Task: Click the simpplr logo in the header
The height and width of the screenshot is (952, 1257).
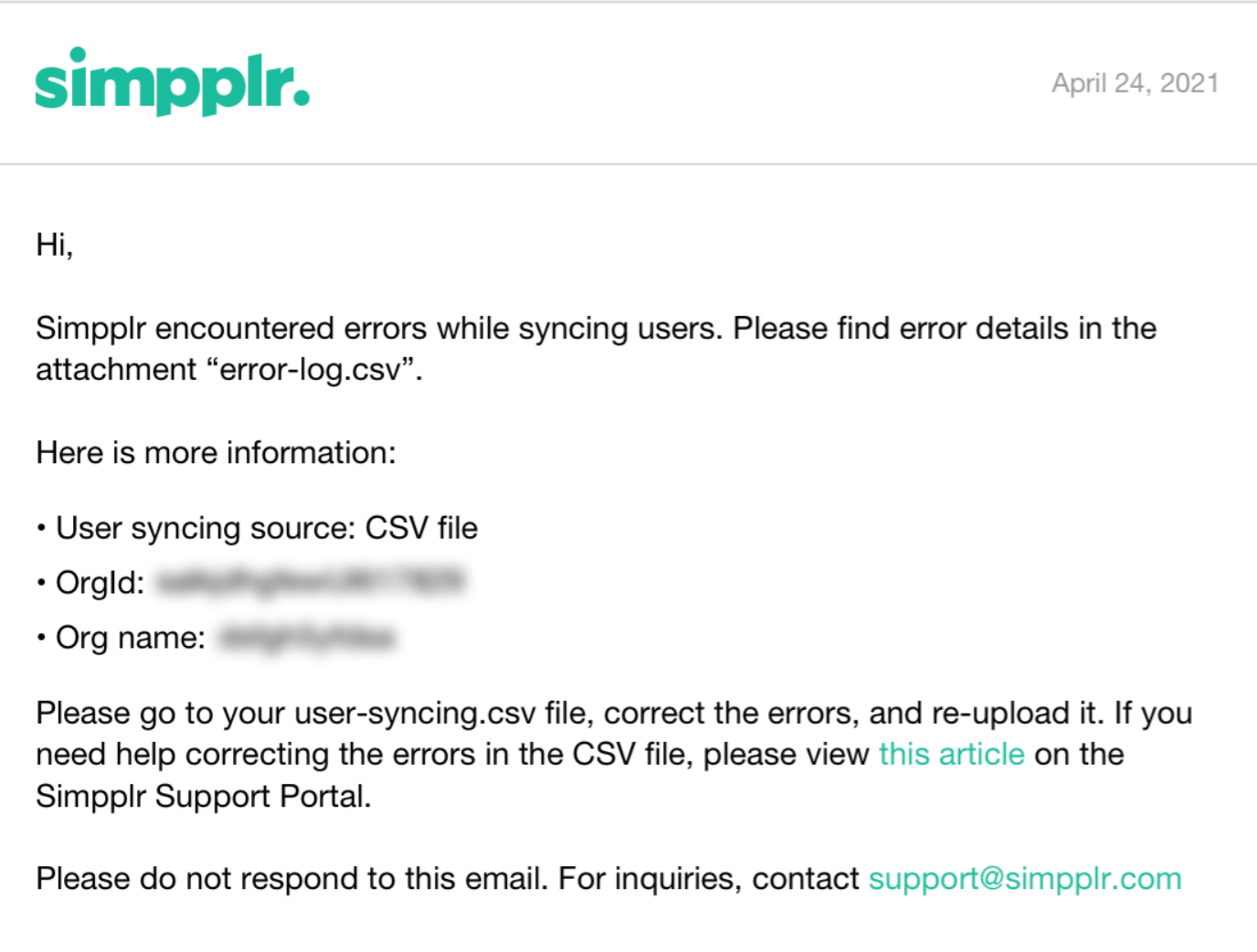Action: coord(172,81)
